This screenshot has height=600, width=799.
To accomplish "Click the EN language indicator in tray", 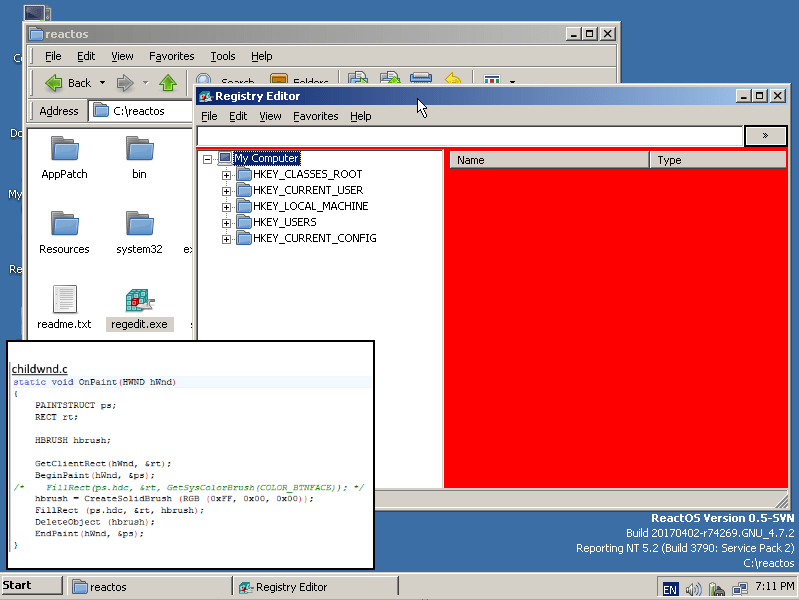I will pyautogui.click(x=670, y=589).
